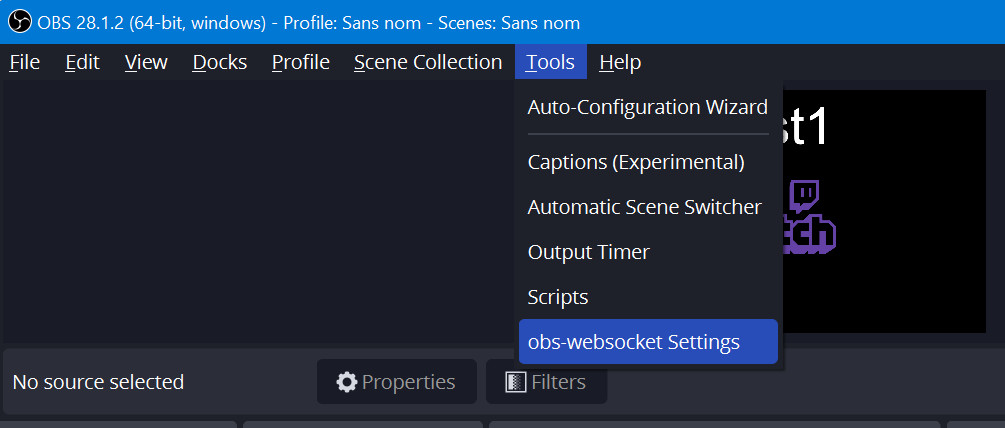Open the Docks menu

pyautogui.click(x=220, y=62)
